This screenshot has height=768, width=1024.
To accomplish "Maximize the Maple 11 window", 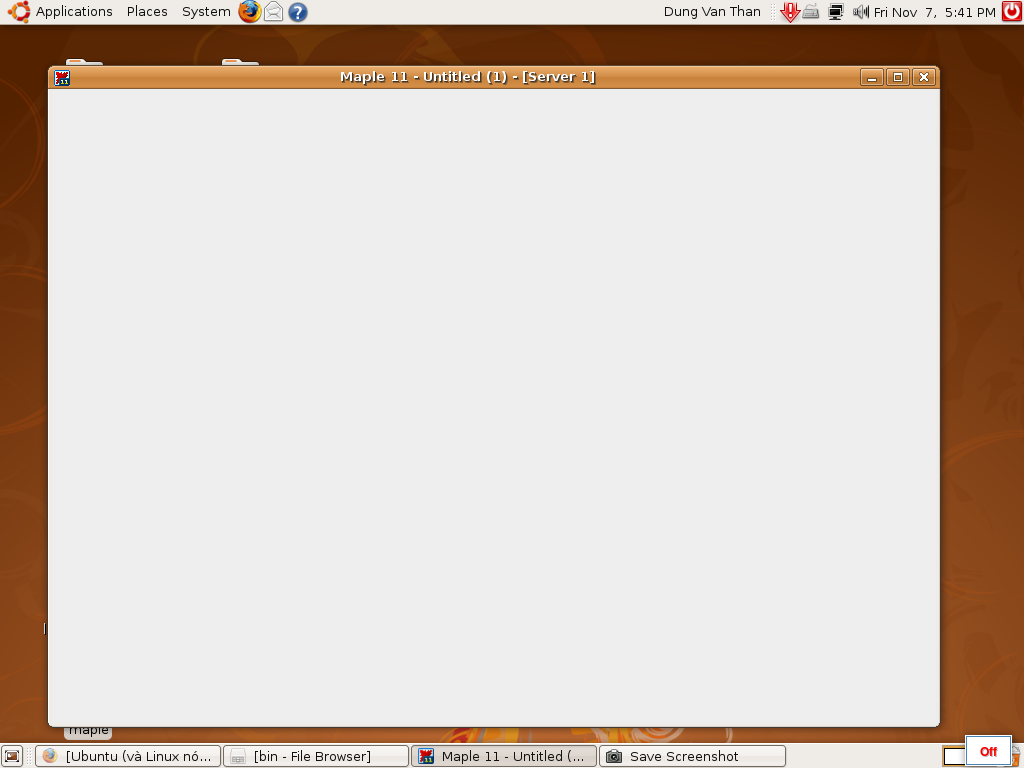I will [x=897, y=77].
